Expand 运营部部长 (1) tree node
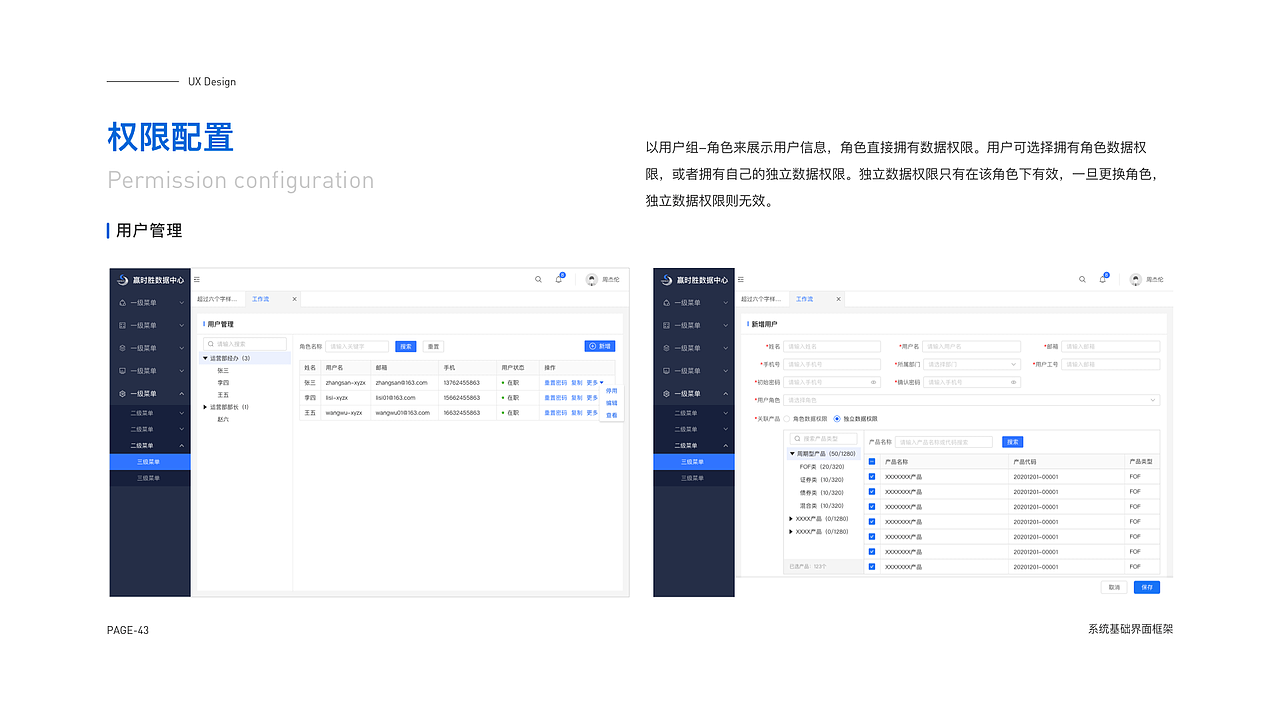This screenshot has width=1280, height=720. click(x=205, y=407)
